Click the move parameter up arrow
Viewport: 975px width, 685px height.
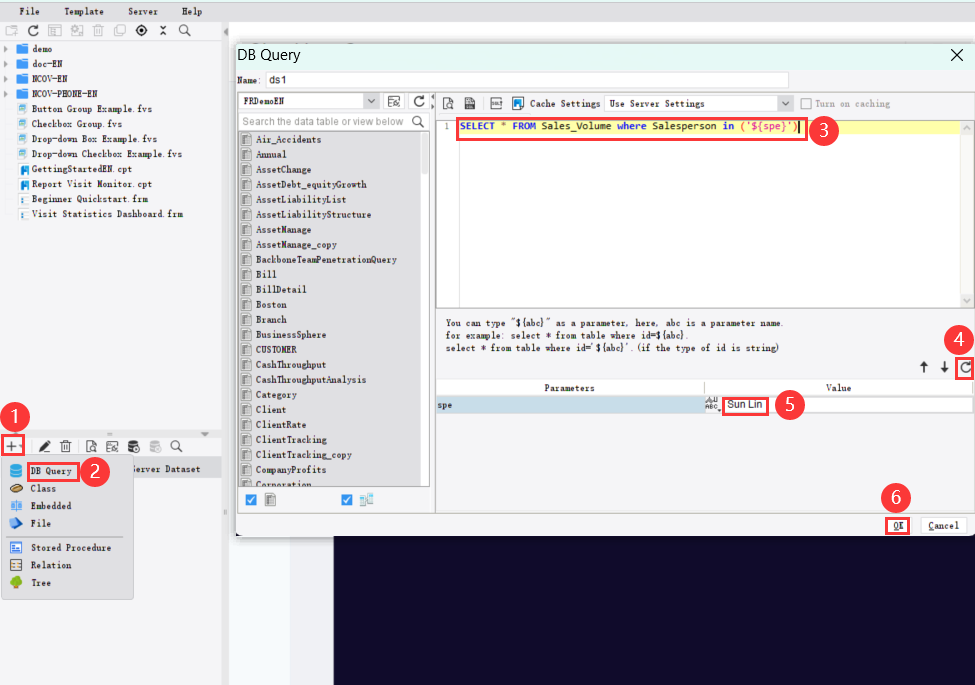tap(924, 368)
